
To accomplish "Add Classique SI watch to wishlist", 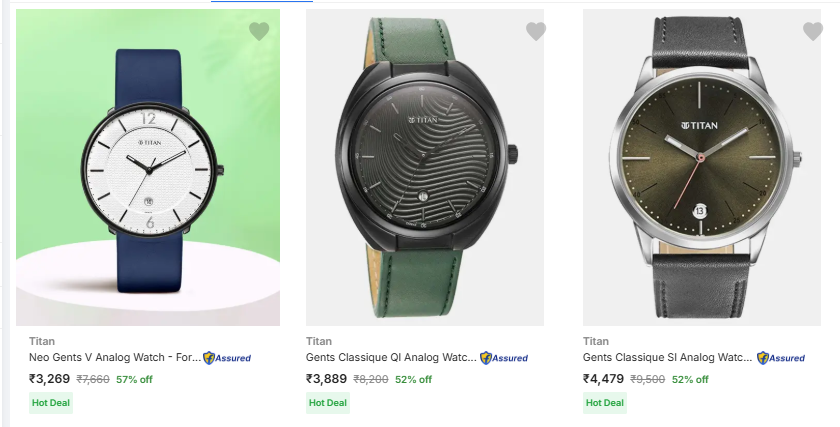I will pos(813,31).
